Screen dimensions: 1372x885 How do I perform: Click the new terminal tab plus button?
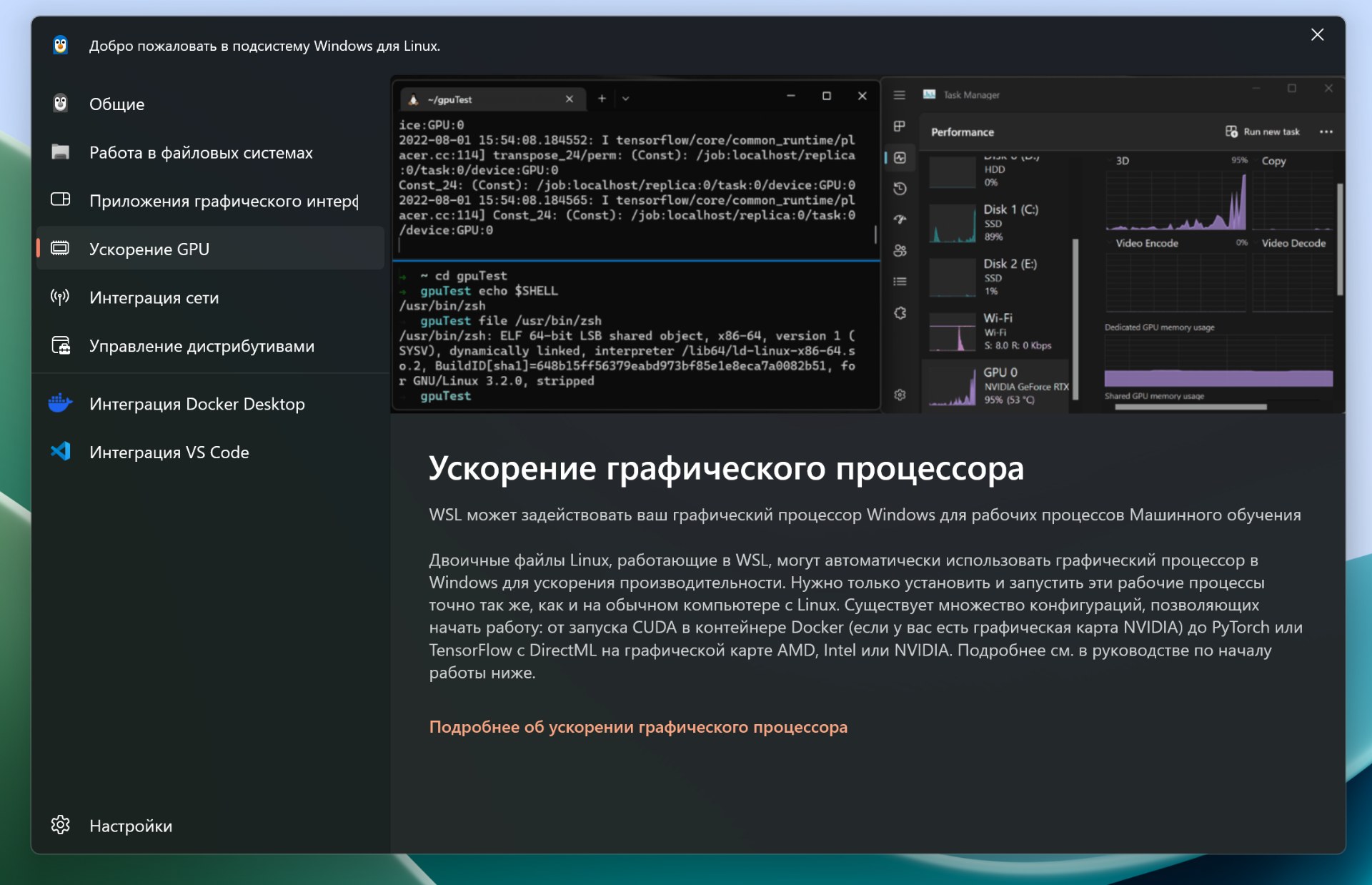[x=602, y=99]
